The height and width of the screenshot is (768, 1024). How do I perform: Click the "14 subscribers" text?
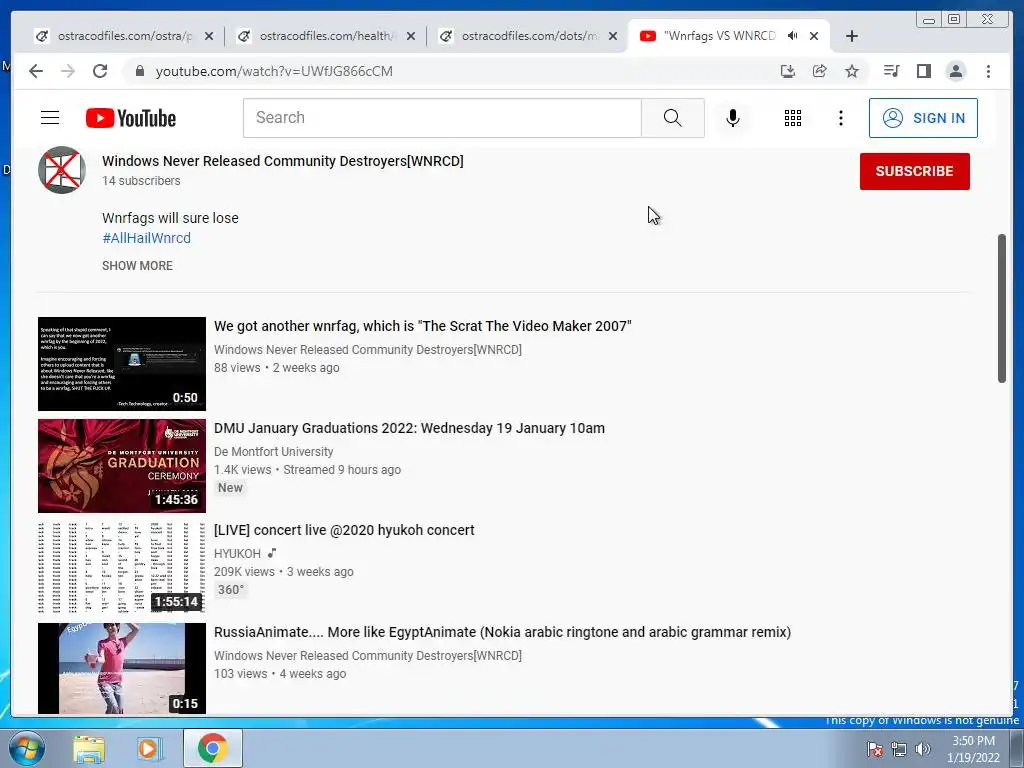tap(141, 181)
